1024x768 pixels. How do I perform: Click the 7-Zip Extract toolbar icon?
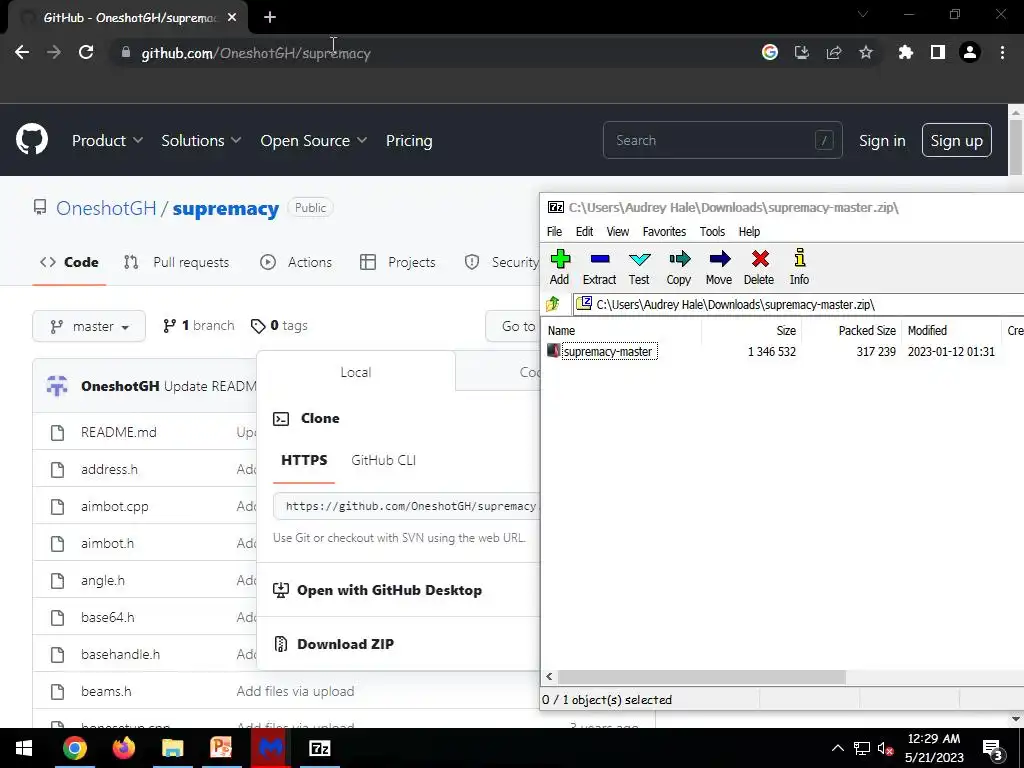(x=599, y=267)
